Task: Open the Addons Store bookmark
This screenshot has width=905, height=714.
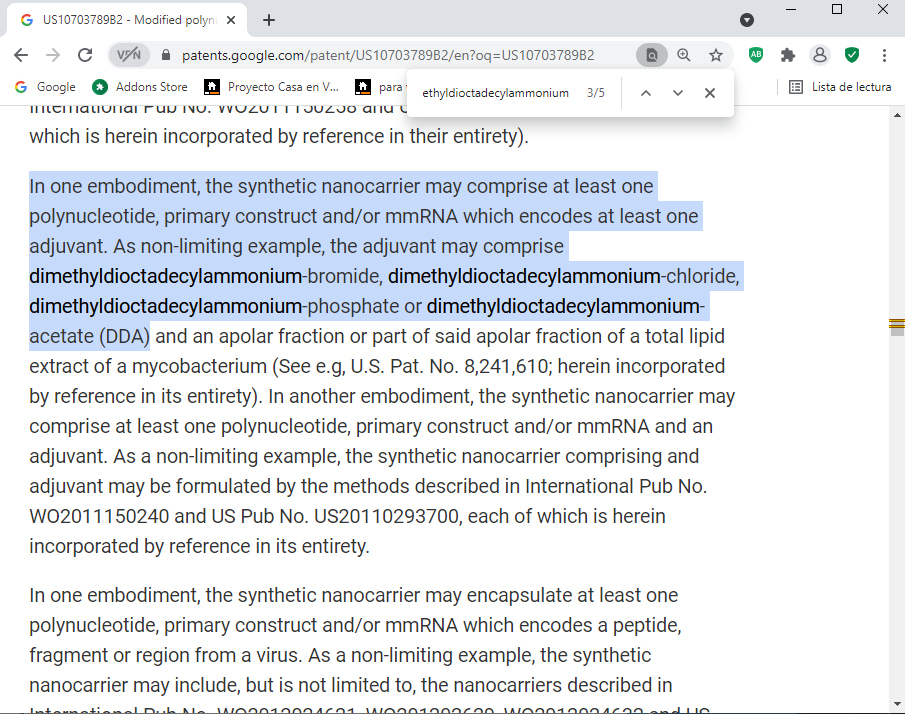Action: (140, 87)
